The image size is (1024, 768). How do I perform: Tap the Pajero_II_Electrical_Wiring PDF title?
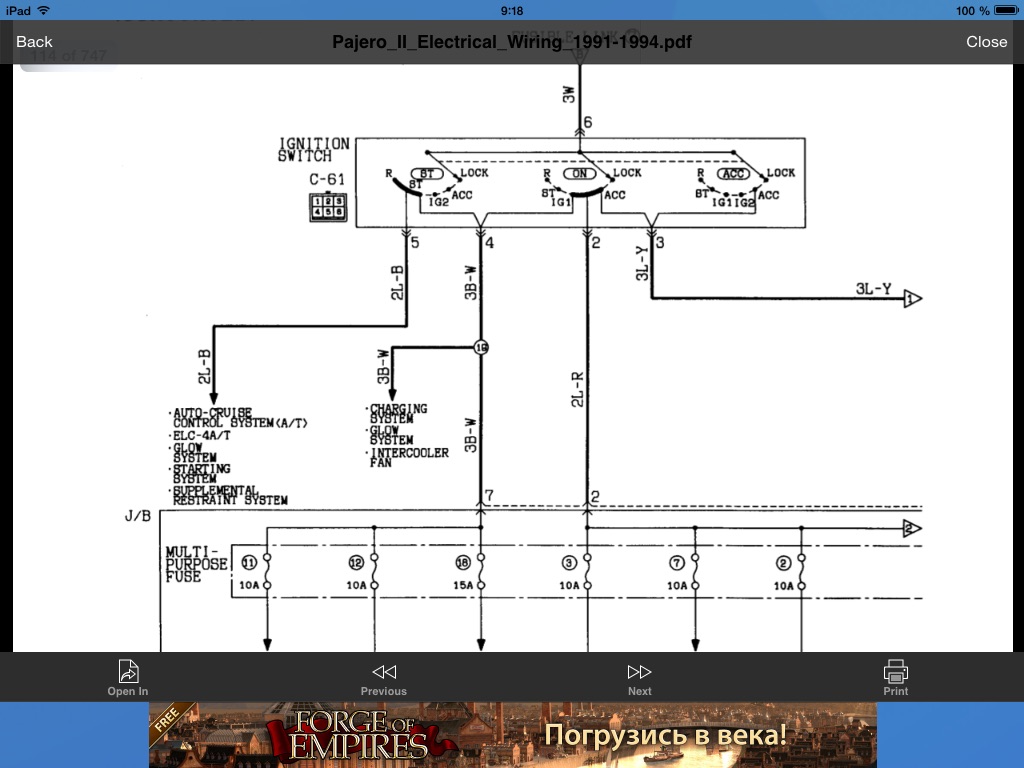coord(511,41)
